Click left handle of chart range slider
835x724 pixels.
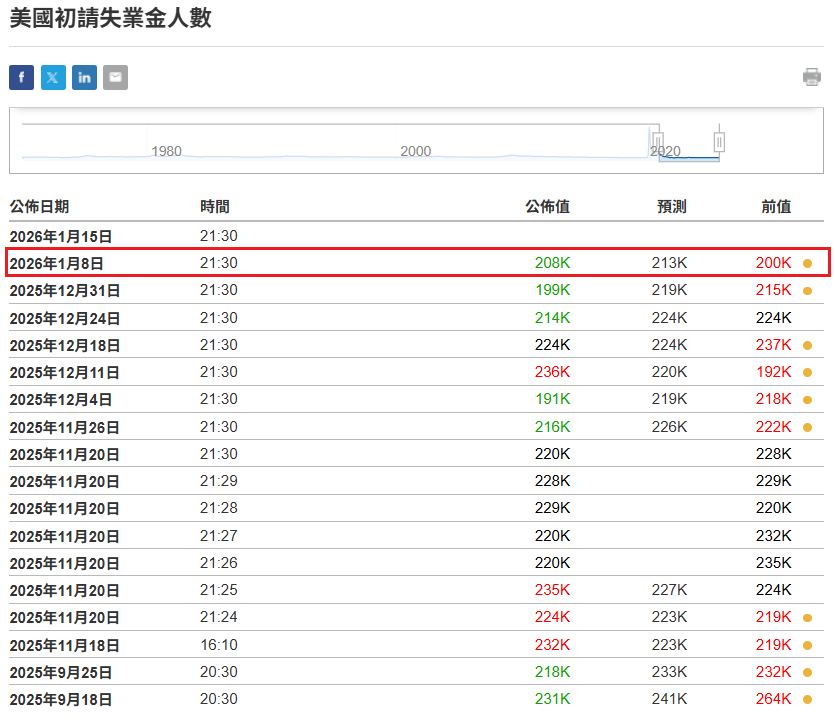click(658, 141)
